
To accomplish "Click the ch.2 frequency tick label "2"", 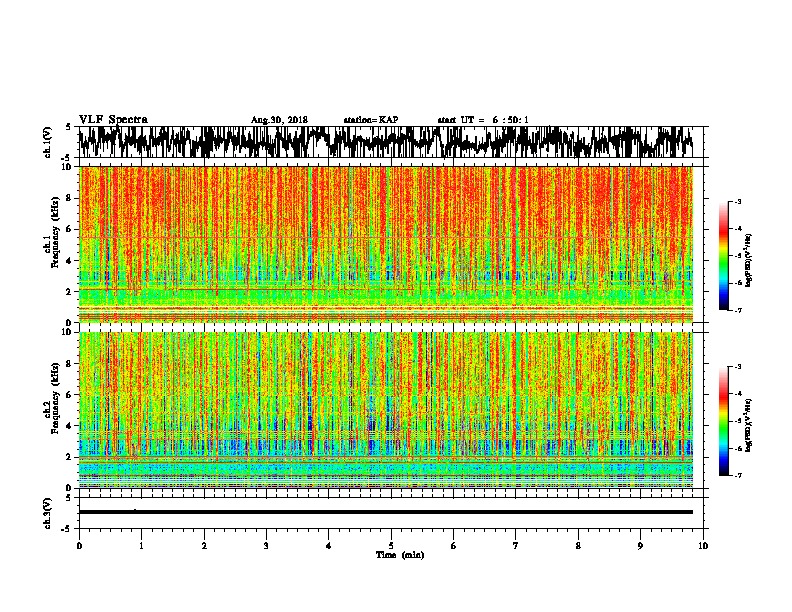I will 69,457.
